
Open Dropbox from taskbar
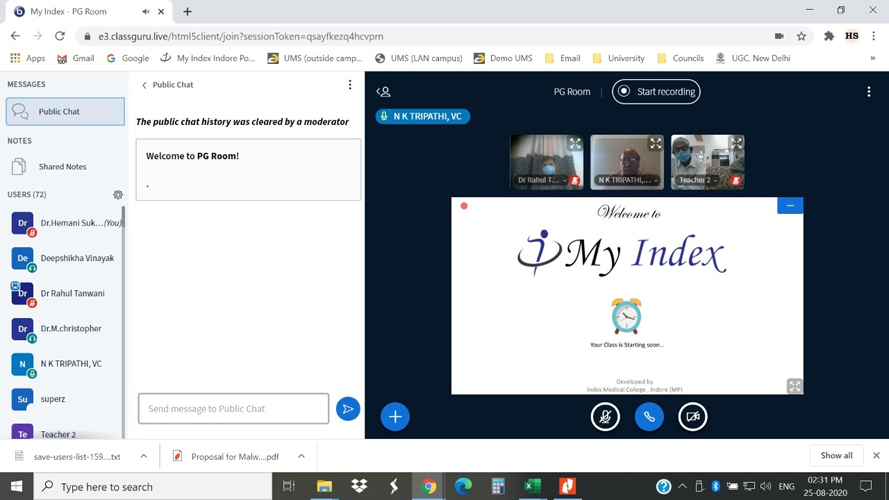click(x=359, y=486)
